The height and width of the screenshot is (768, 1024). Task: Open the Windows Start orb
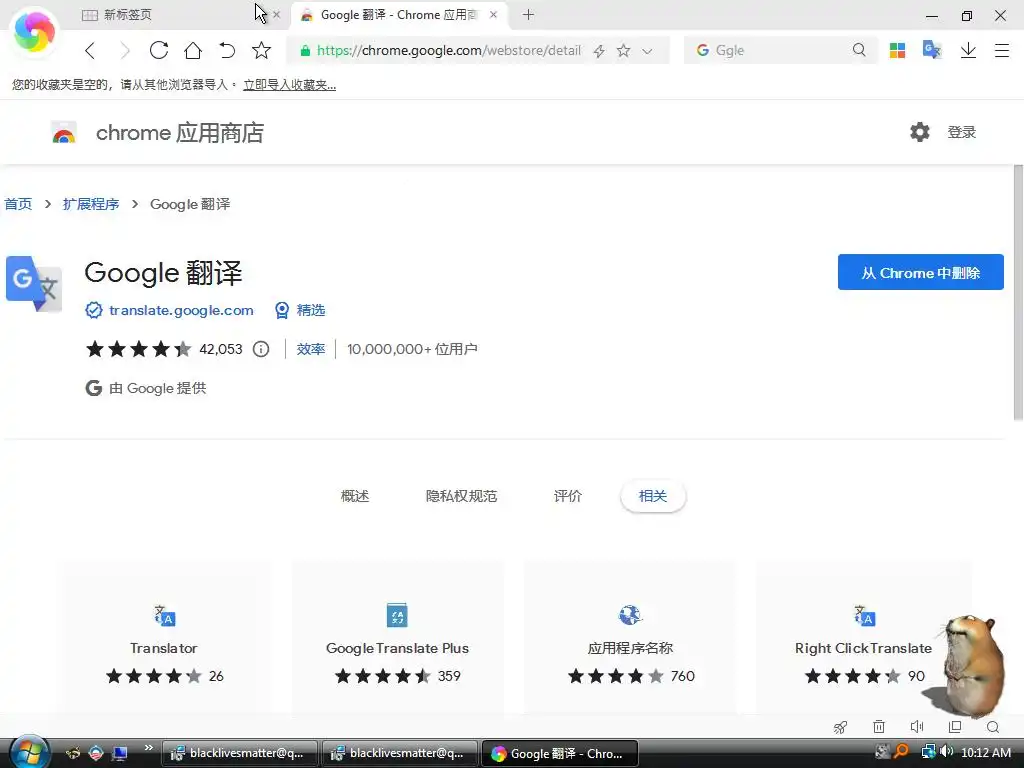click(x=29, y=752)
